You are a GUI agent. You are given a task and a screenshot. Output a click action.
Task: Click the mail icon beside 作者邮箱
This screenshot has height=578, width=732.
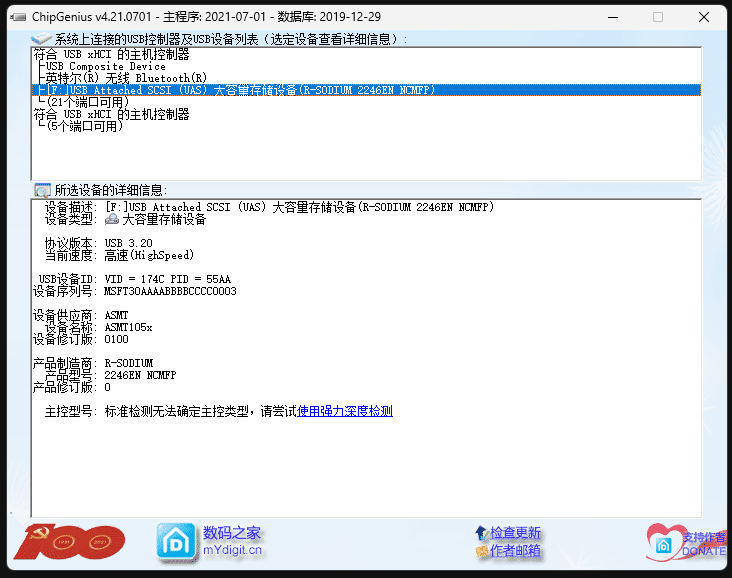click(x=481, y=551)
